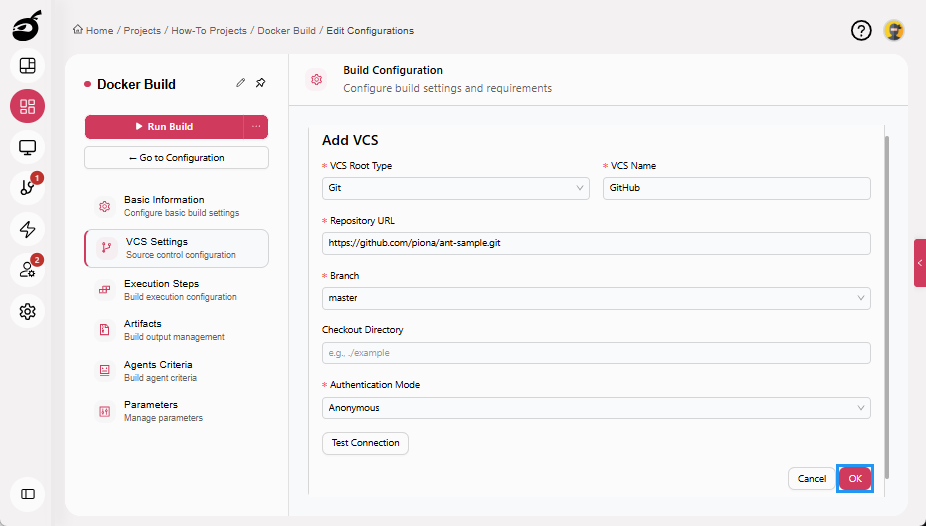The width and height of the screenshot is (926, 526).
Task: Open the agents monitor sidebar icon
Action: (x=27, y=147)
